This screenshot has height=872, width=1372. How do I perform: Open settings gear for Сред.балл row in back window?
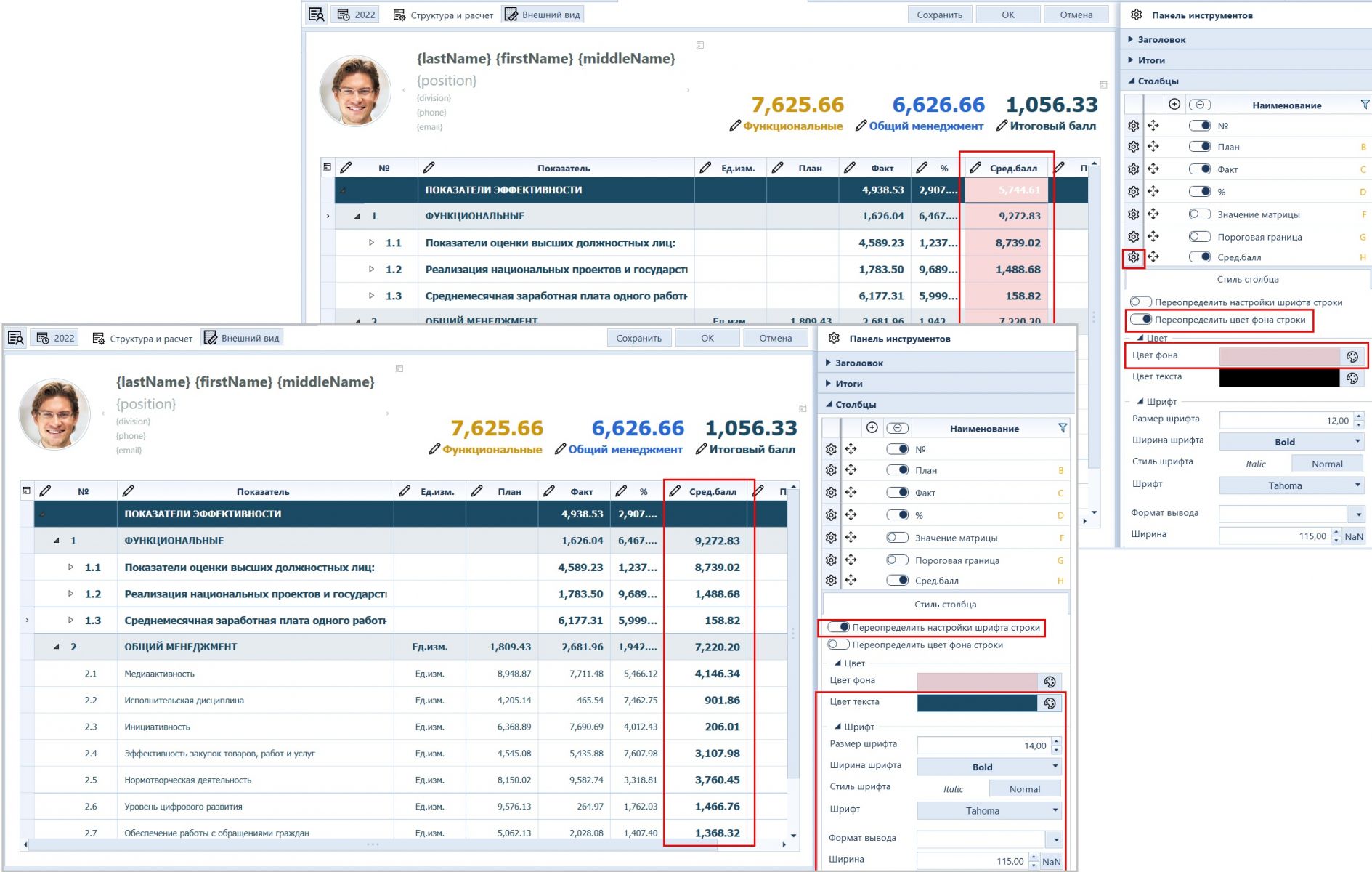pos(1134,257)
